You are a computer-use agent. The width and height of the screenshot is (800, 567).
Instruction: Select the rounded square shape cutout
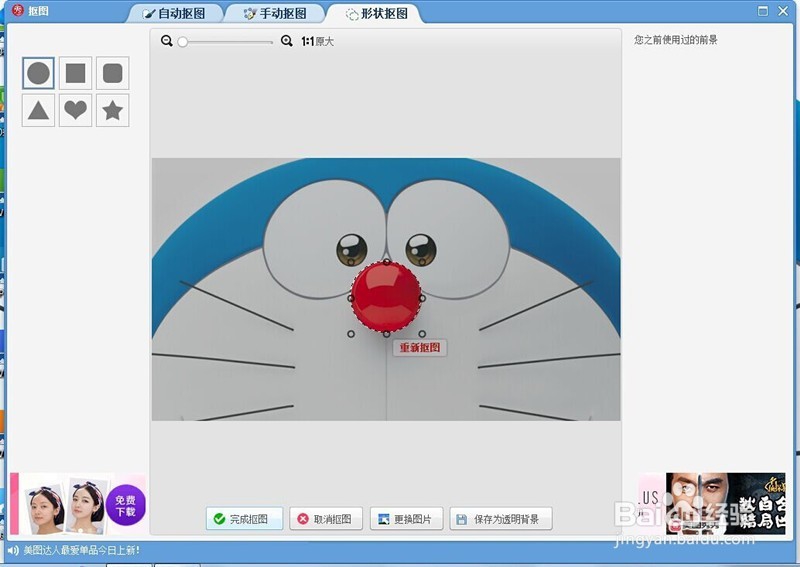(x=113, y=73)
